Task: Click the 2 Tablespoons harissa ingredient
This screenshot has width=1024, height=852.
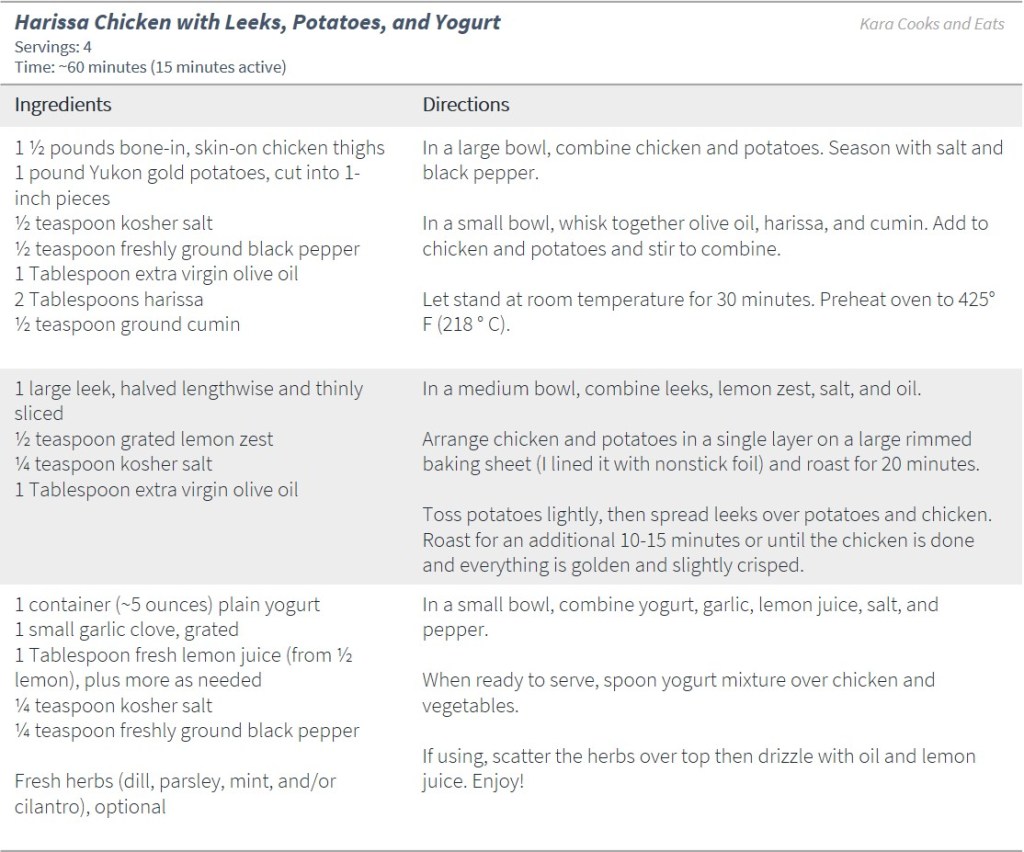Action: (x=109, y=299)
